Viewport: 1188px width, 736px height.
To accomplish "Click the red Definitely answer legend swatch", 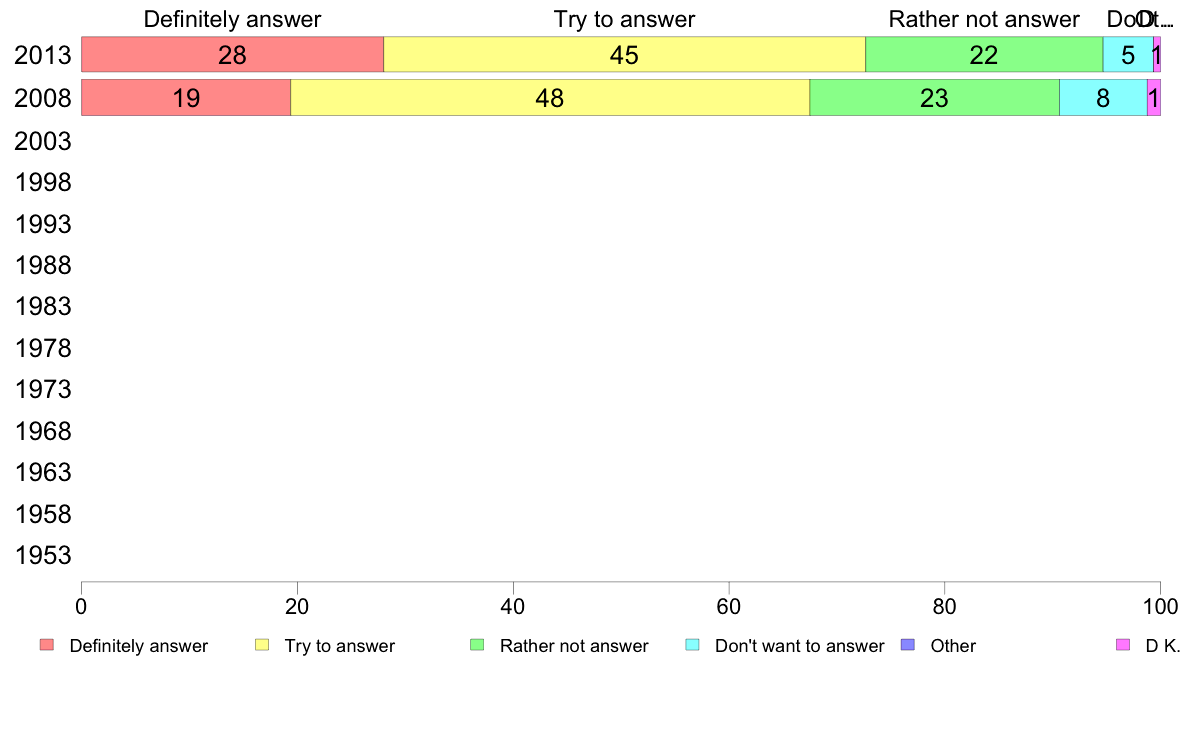I will click(47, 645).
